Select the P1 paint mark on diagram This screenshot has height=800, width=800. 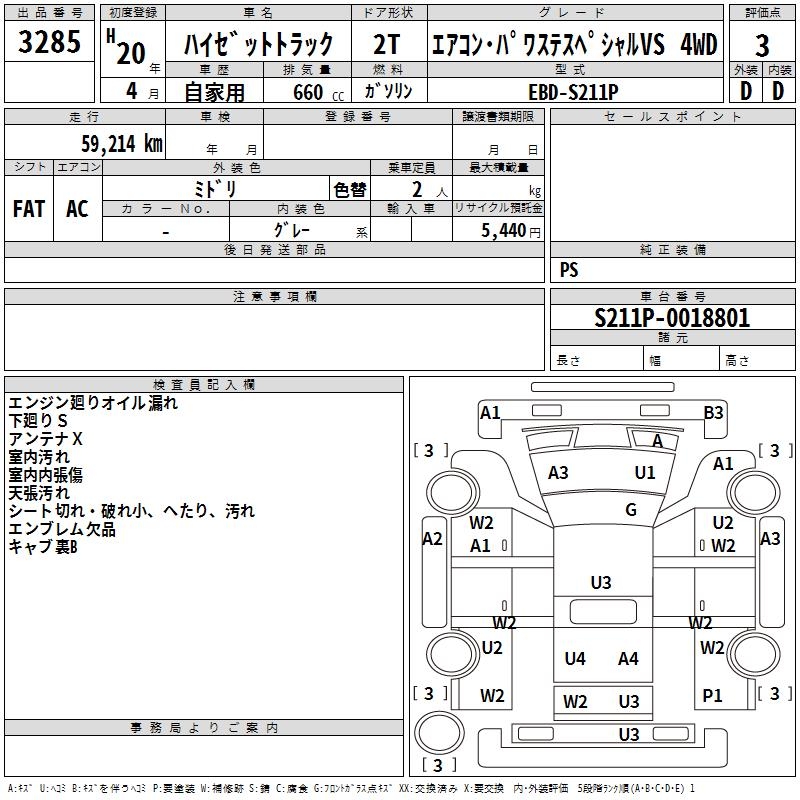[713, 696]
